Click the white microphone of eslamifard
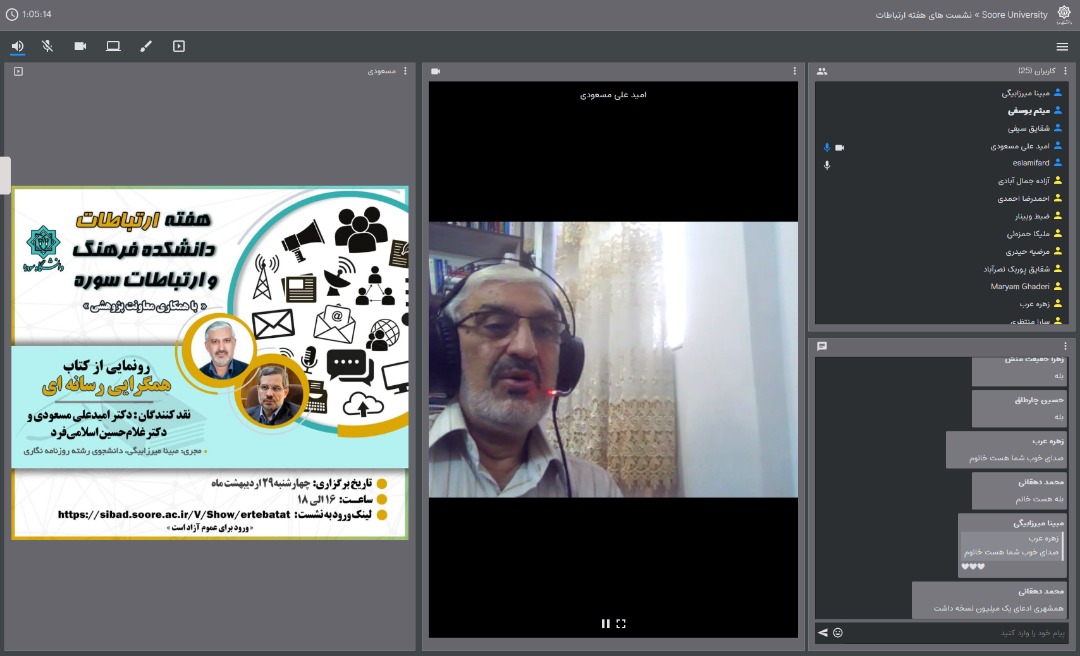The width and height of the screenshot is (1080, 656). (827, 165)
